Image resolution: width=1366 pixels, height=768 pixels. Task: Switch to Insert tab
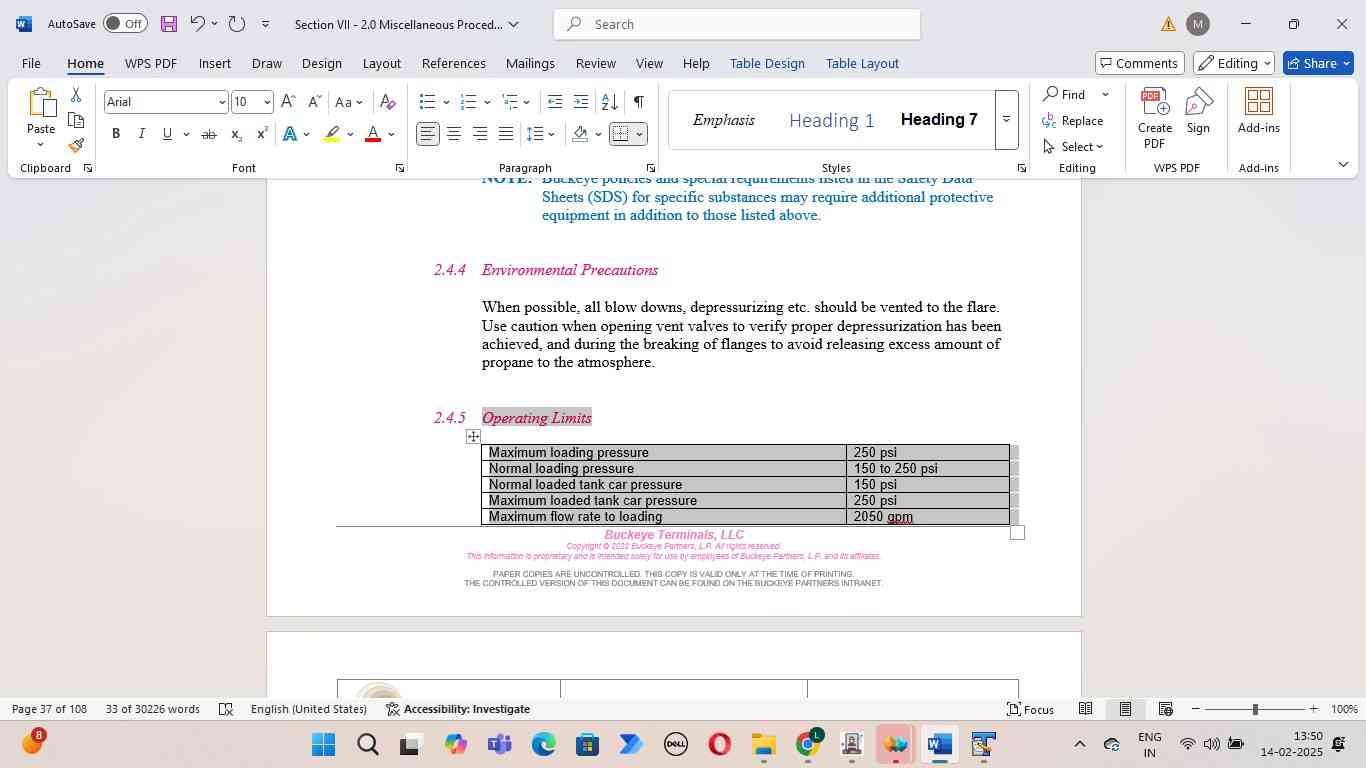pos(214,63)
